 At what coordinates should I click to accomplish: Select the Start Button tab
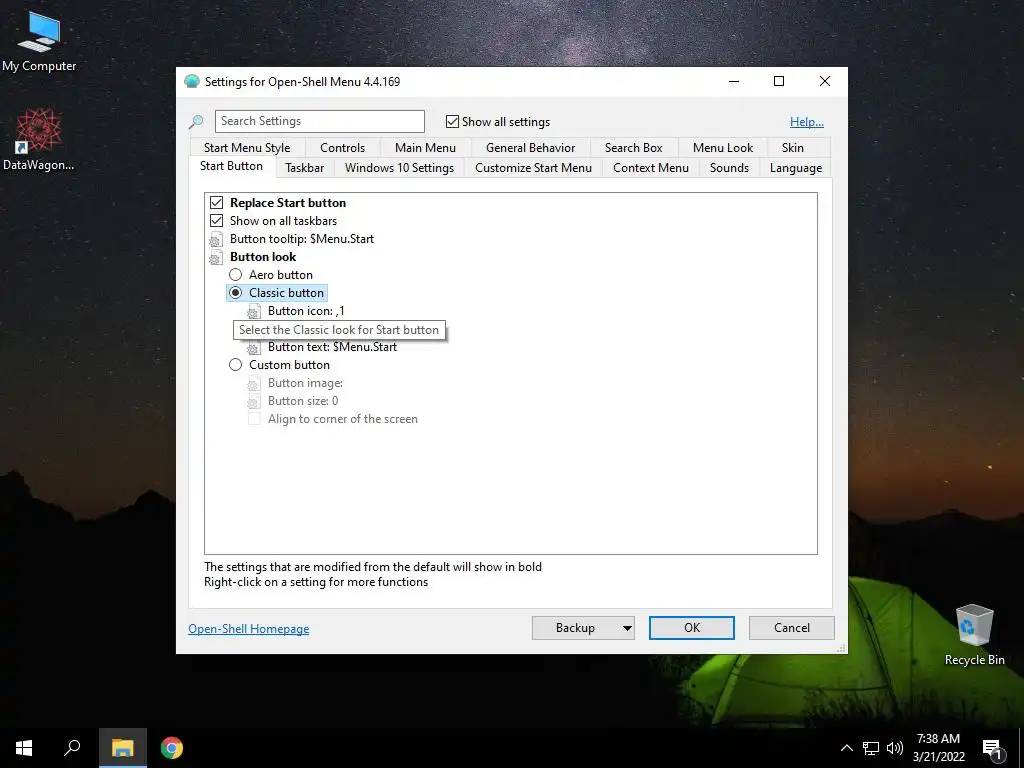coord(231,166)
